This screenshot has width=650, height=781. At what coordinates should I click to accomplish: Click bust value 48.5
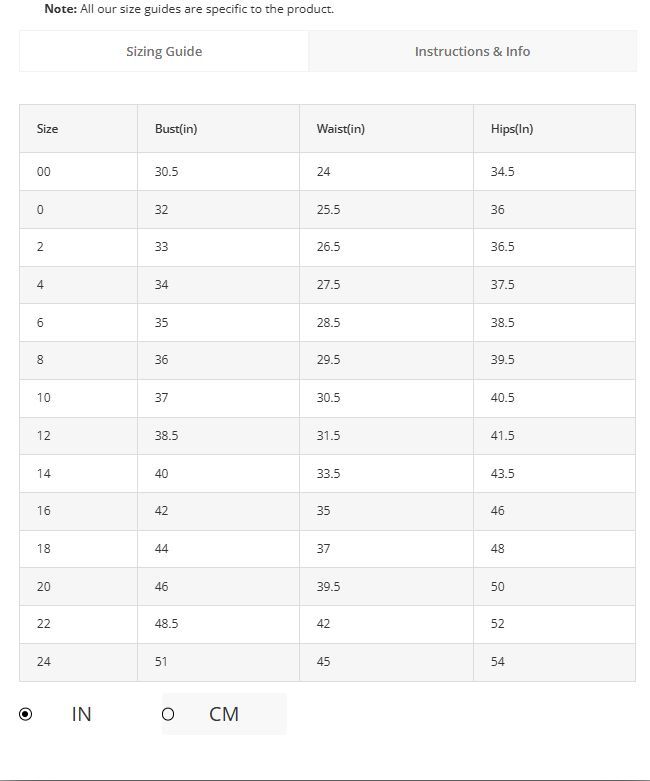tap(166, 624)
